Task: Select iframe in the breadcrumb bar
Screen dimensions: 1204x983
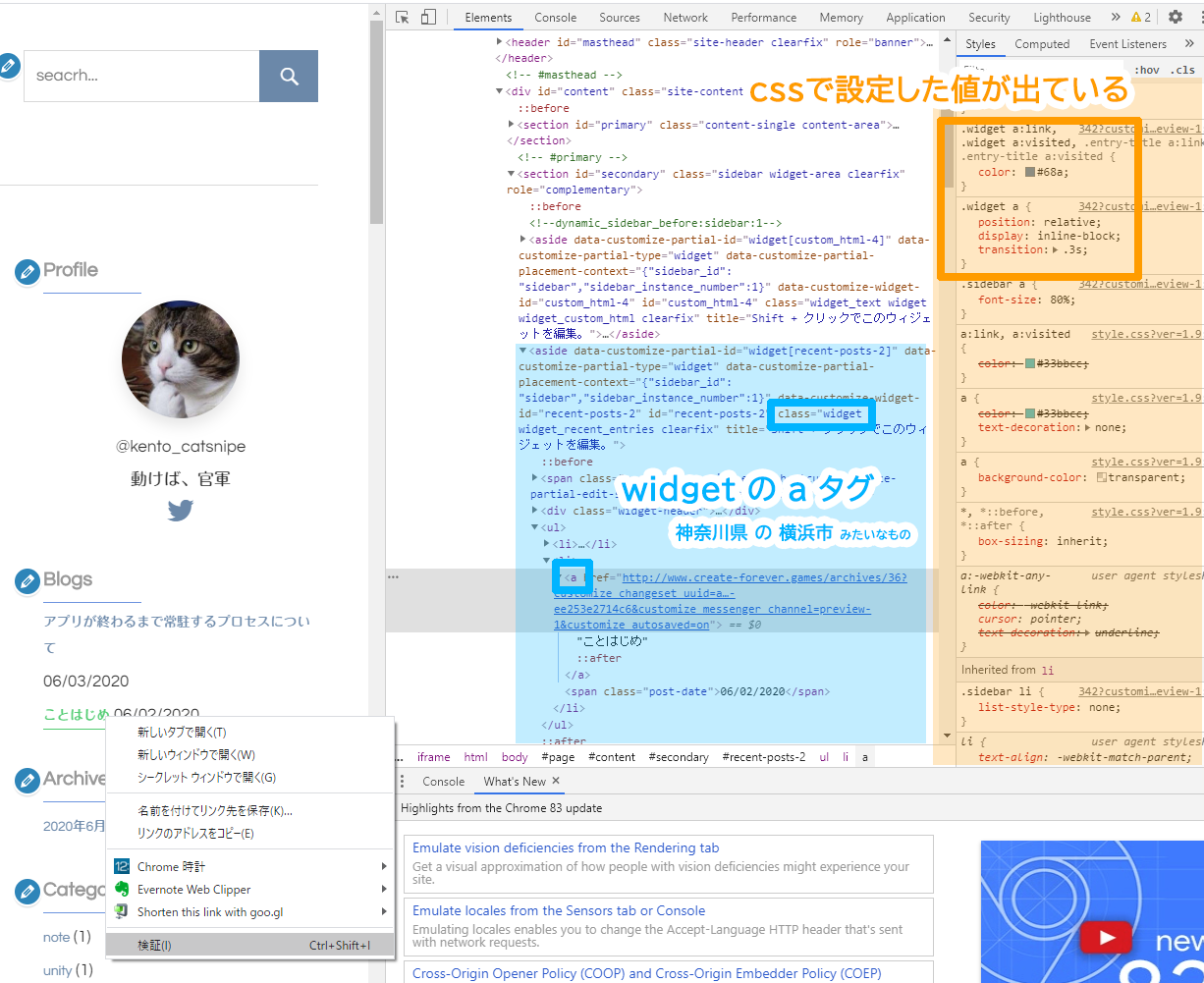Action: [433, 757]
